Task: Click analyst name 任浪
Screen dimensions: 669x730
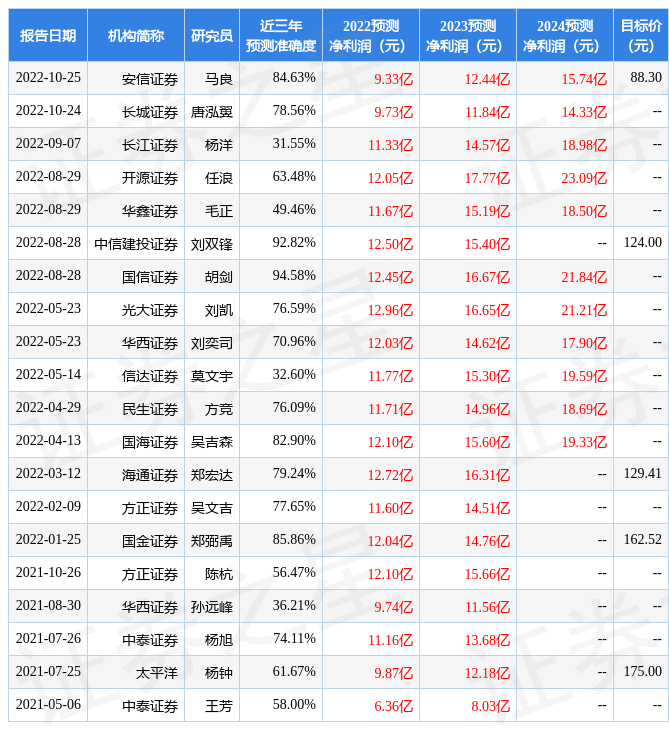Action: [x=219, y=178]
